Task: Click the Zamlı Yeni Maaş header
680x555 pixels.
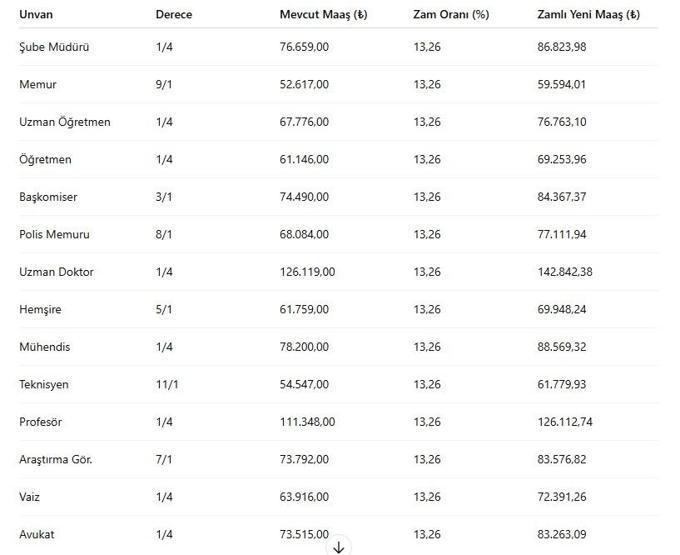Action: click(x=588, y=14)
